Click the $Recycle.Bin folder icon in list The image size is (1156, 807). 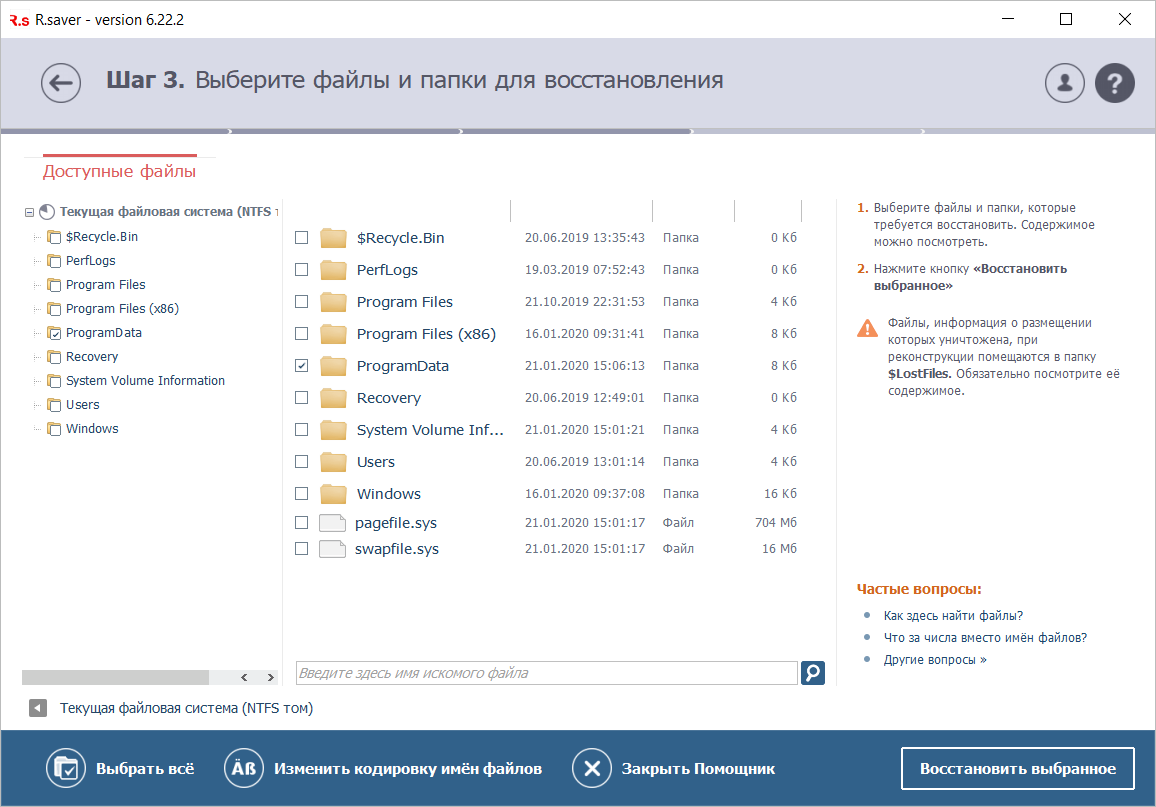pos(333,238)
